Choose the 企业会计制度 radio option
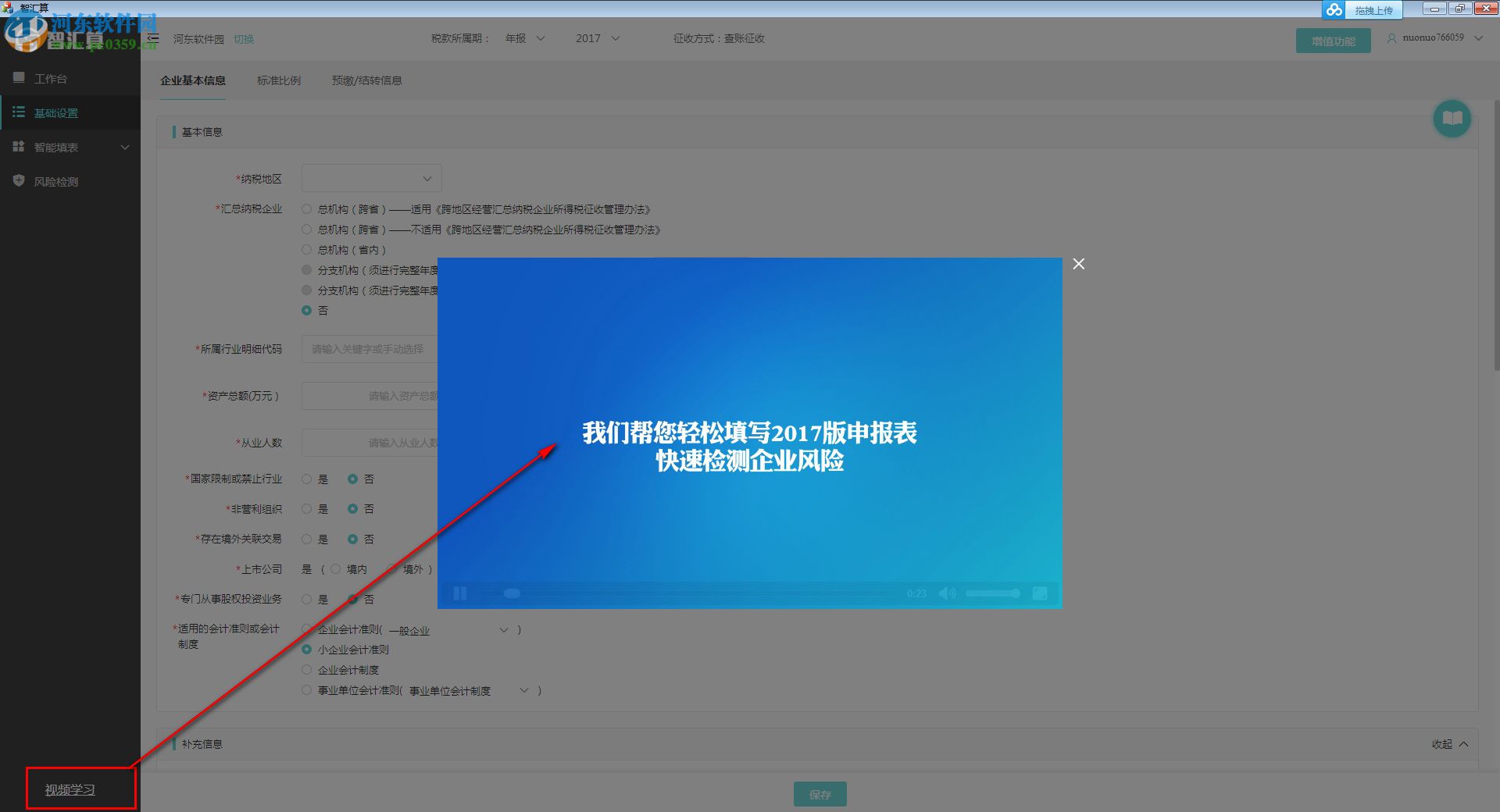Screen dimensions: 1500x812 [306, 669]
